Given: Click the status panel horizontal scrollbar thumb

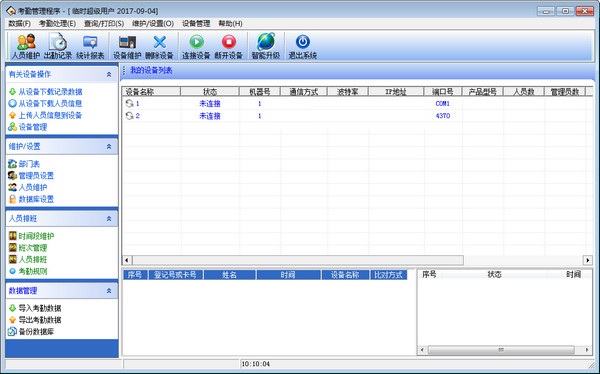Looking at the screenshot, I should point(501,350).
